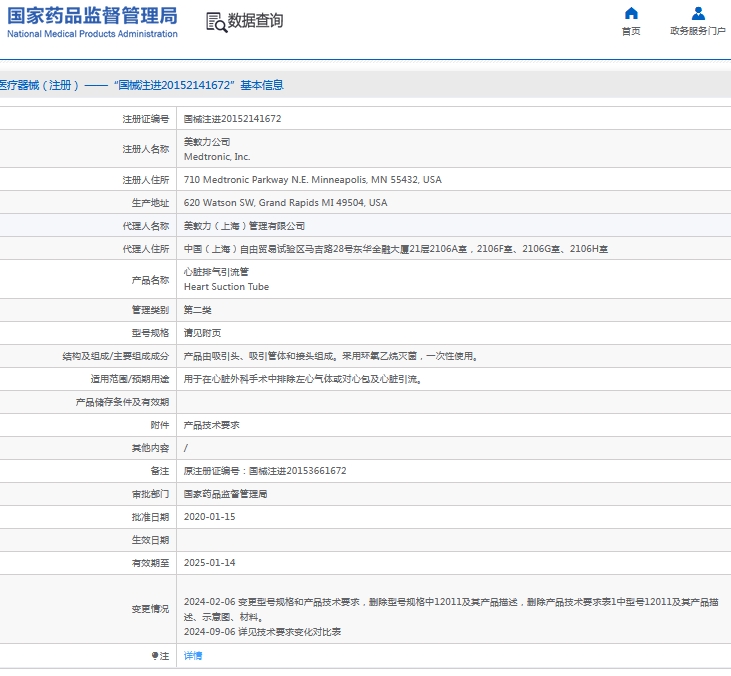Click approval date 2020-01-15
The height and width of the screenshot is (676, 731).
pyautogui.click(x=209, y=517)
